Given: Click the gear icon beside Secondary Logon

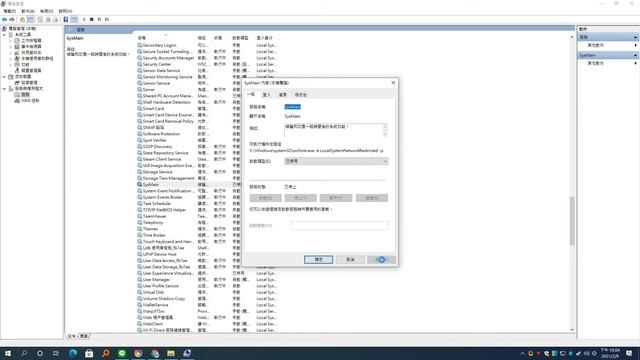Looking at the screenshot, I should [140, 45].
